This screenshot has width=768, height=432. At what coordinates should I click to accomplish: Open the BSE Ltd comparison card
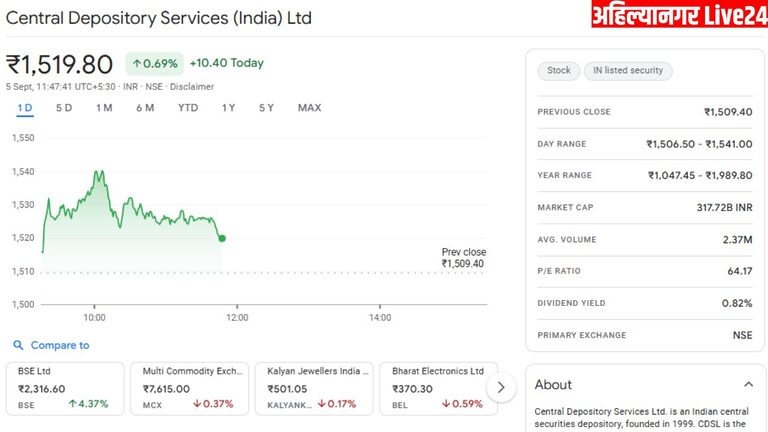point(65,388)
